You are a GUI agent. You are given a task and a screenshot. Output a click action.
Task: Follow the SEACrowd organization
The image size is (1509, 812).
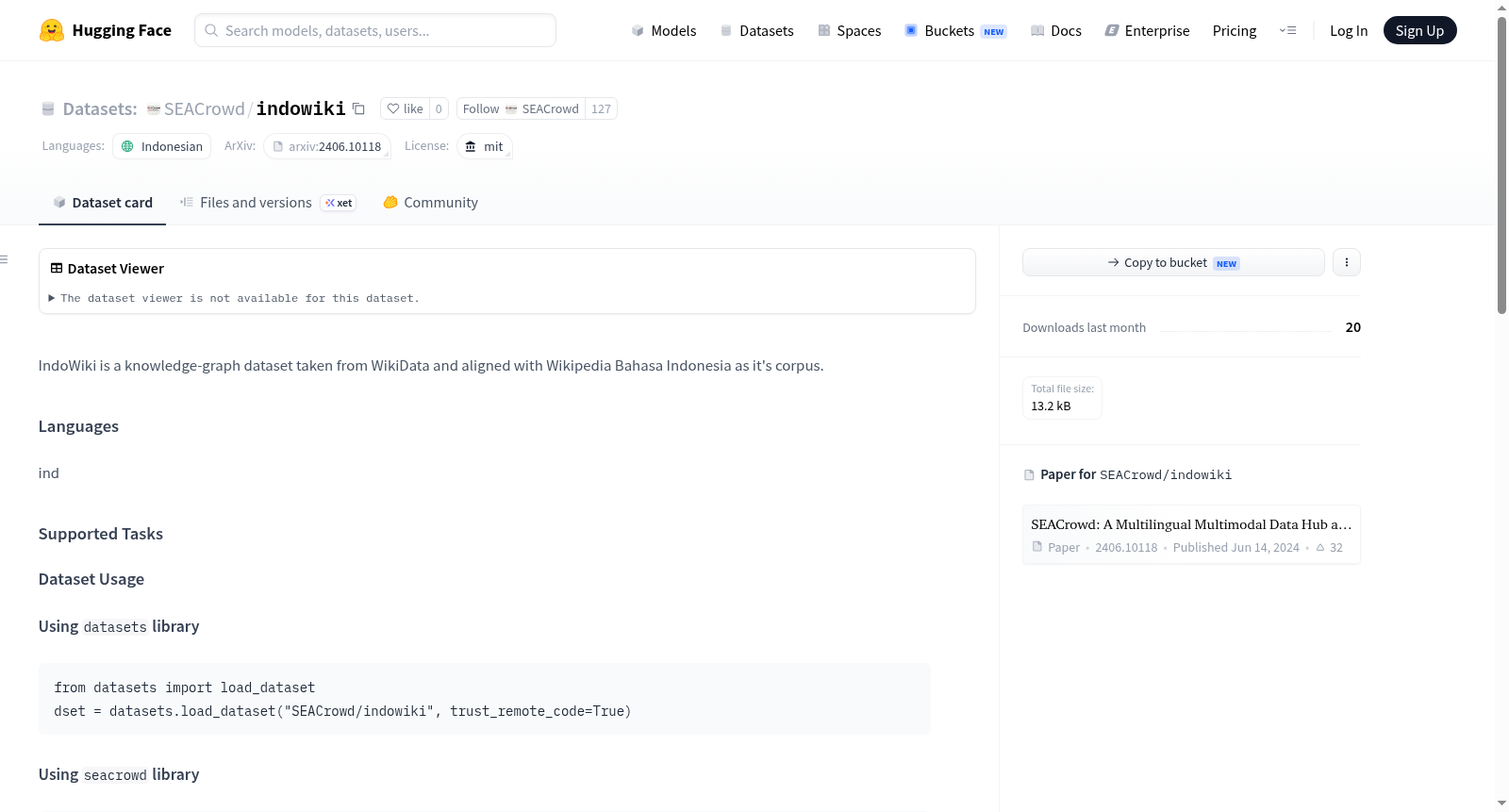[521, 108]
